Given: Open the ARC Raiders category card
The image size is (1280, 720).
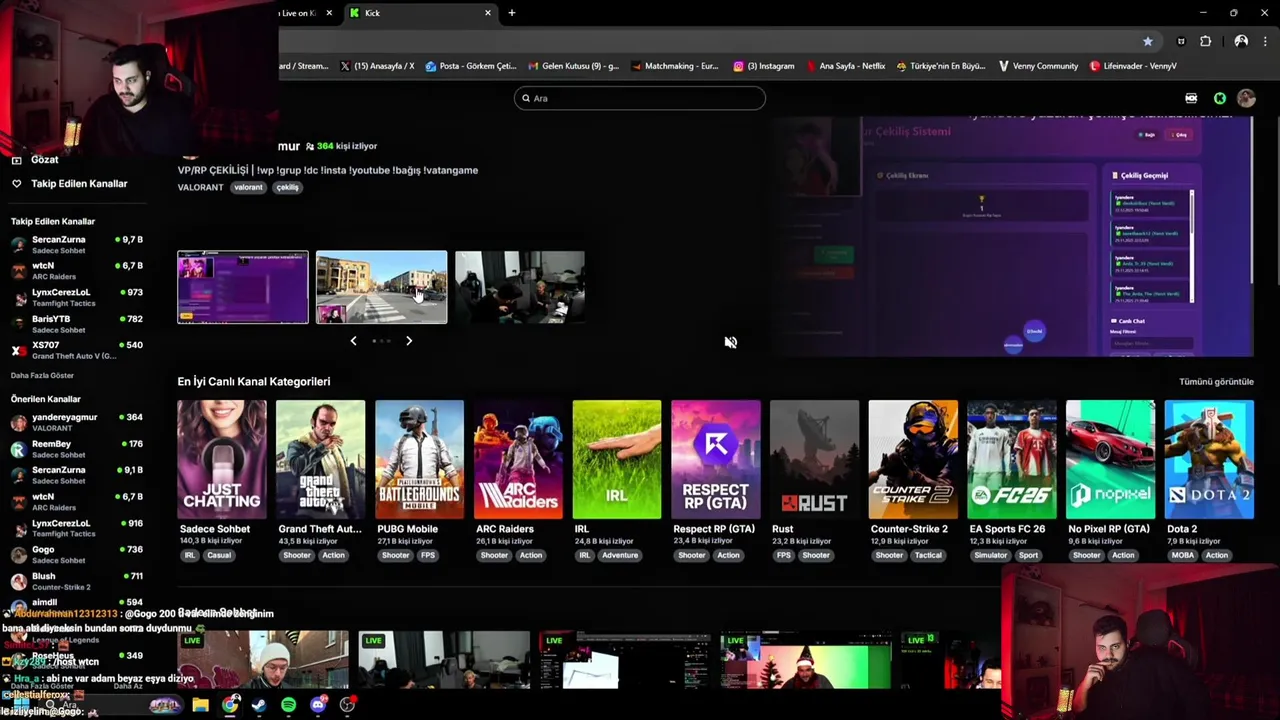Looking at the screenshot, I should coord(518,459).
